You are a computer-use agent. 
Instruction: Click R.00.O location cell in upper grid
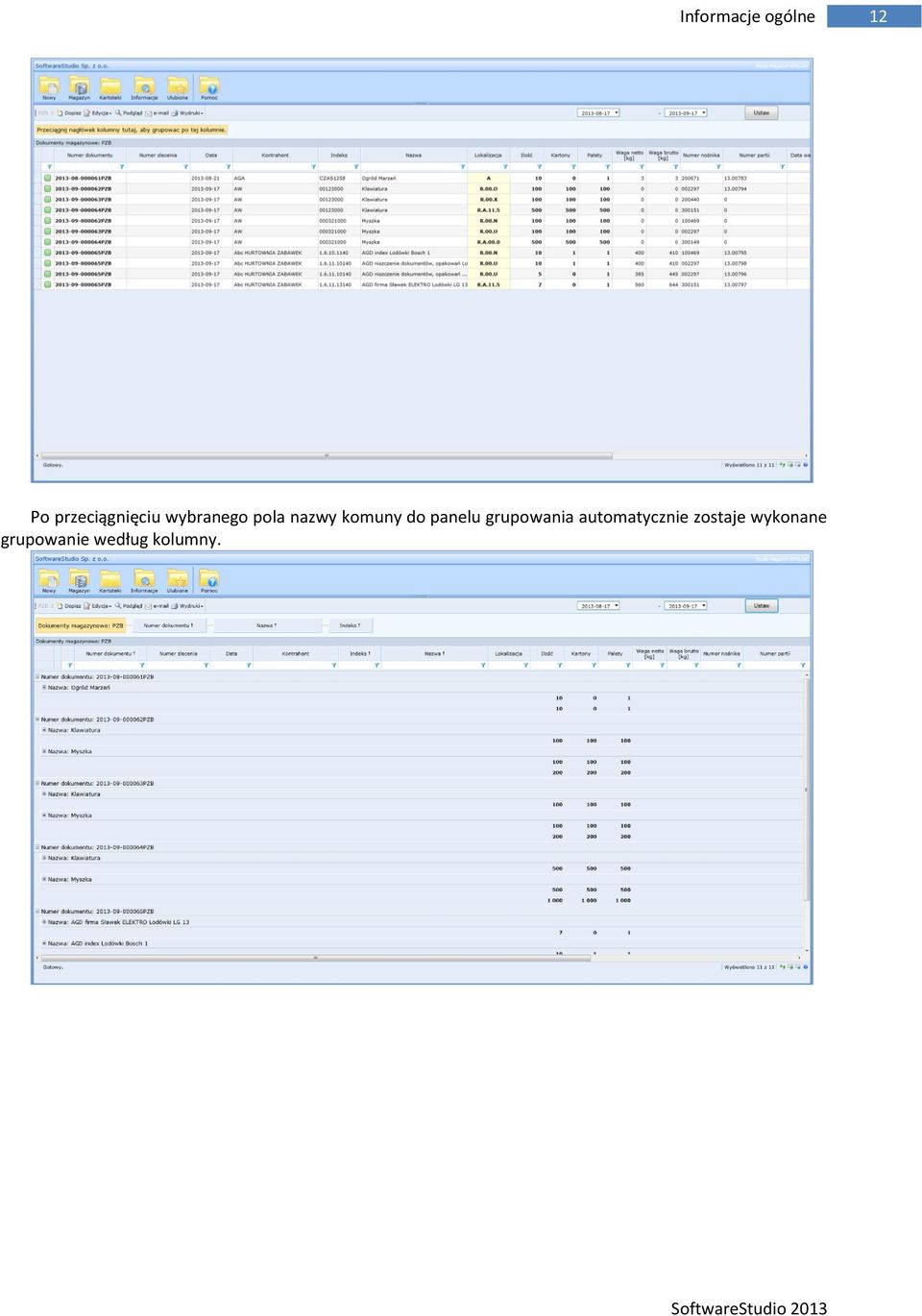488,188
